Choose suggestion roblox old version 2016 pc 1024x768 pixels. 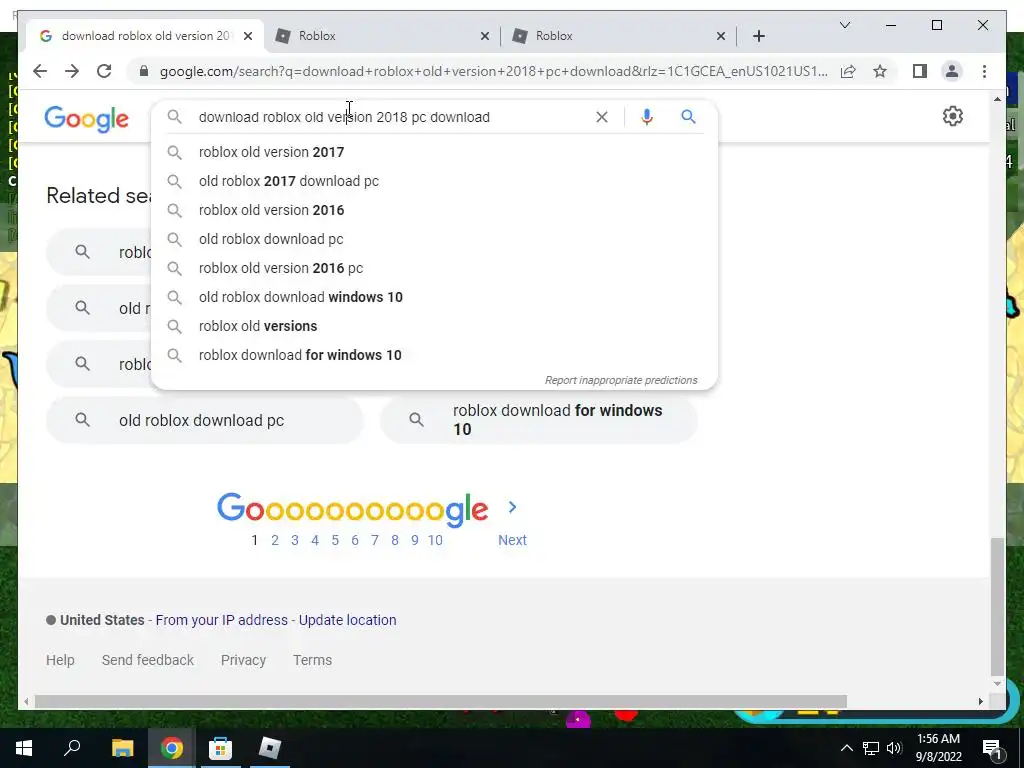pos(434,268)
